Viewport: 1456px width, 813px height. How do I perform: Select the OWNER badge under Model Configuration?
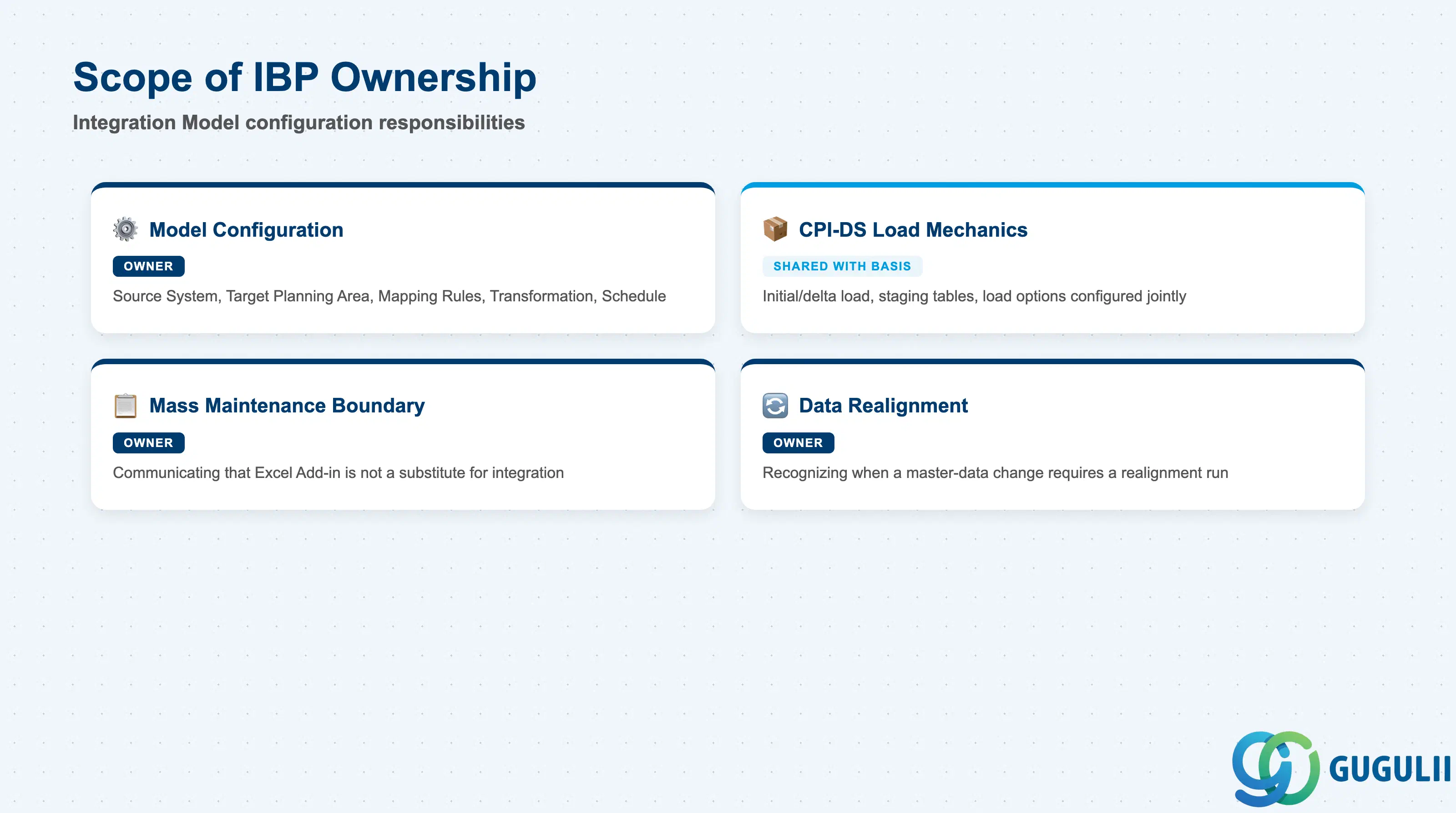coord(149,266)
